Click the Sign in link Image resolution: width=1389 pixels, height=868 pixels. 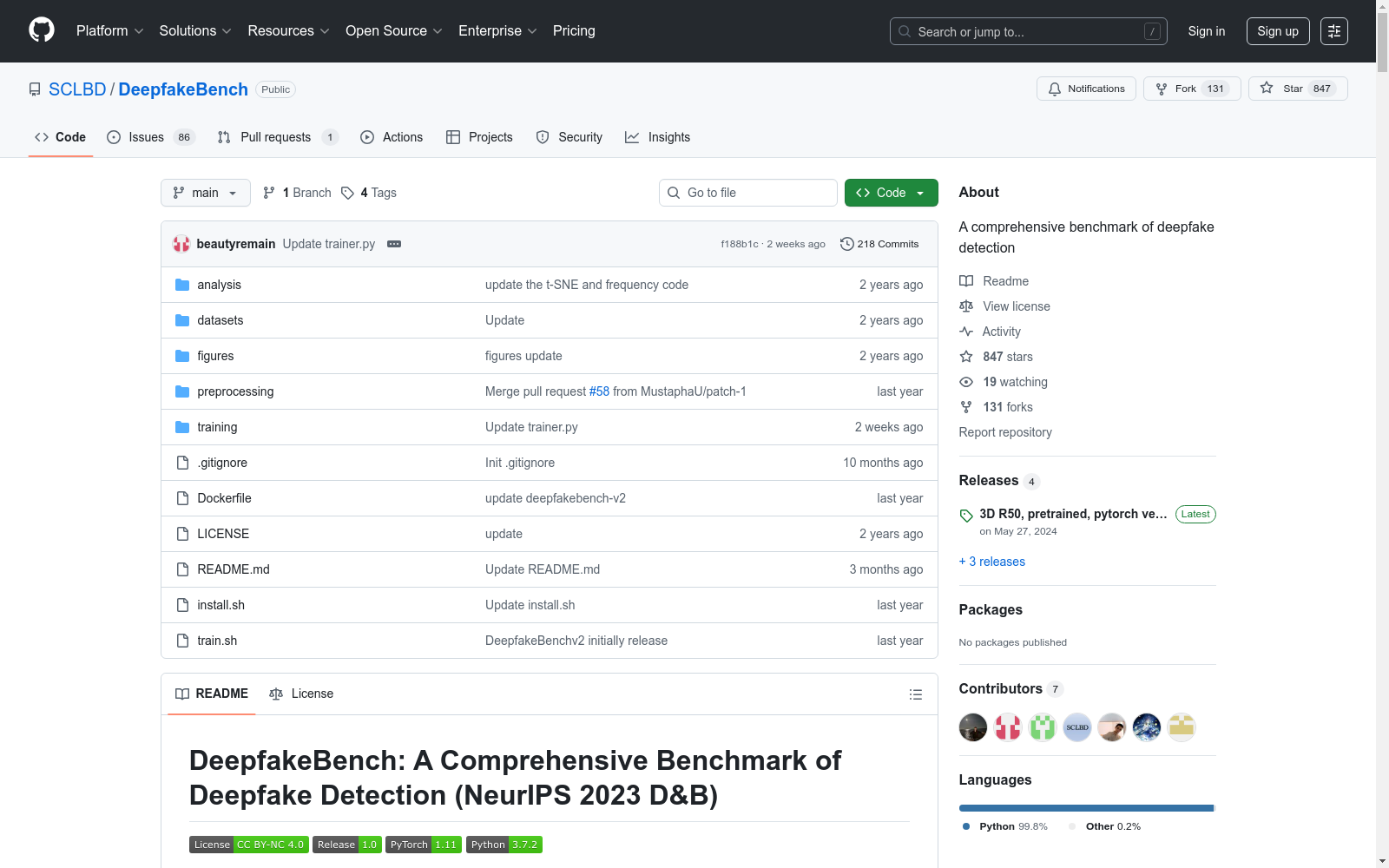[1207, 31]
